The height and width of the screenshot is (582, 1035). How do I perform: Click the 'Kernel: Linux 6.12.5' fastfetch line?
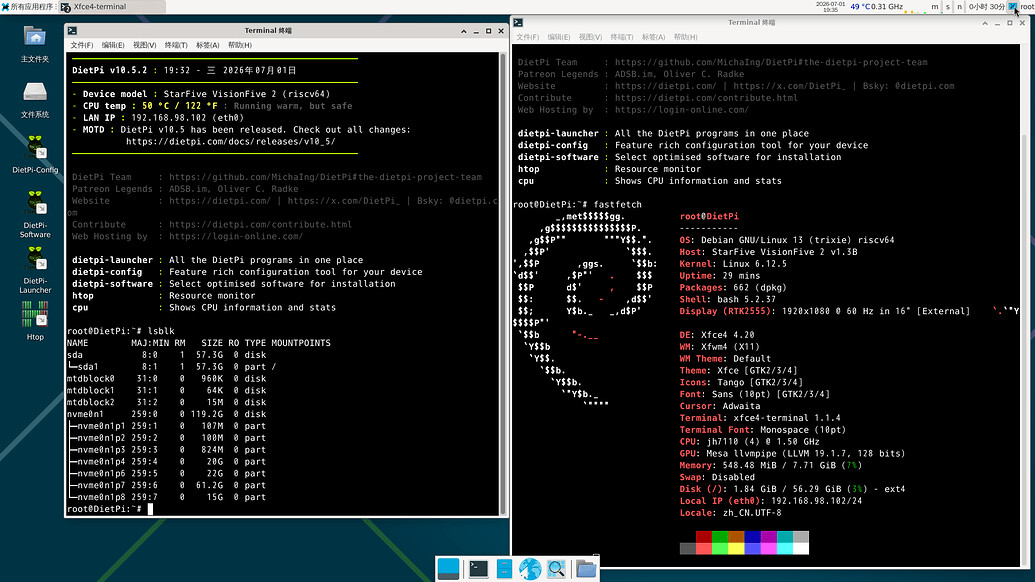pos(733,263)
